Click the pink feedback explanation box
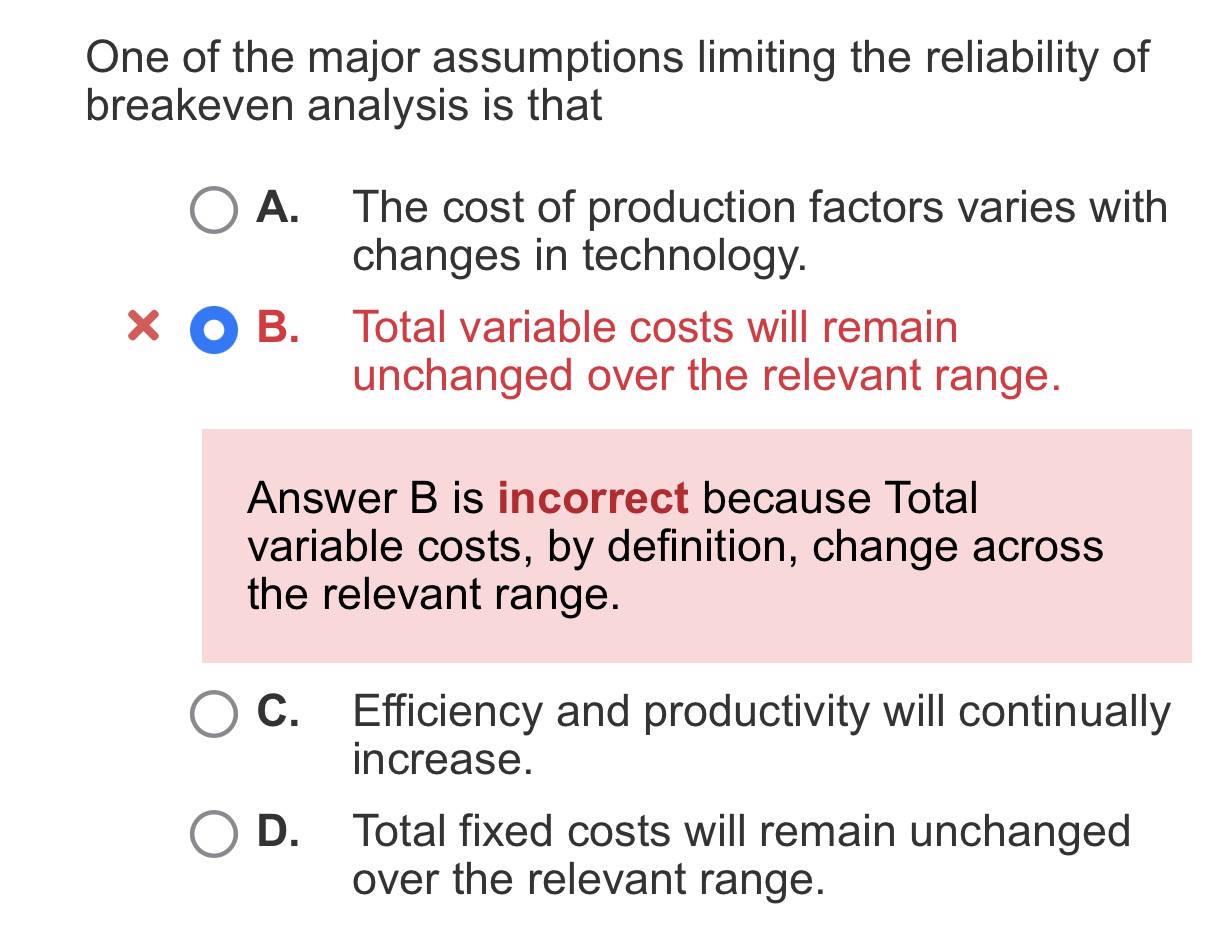The width and height of the screenshot is (1232, 944). 698,545
